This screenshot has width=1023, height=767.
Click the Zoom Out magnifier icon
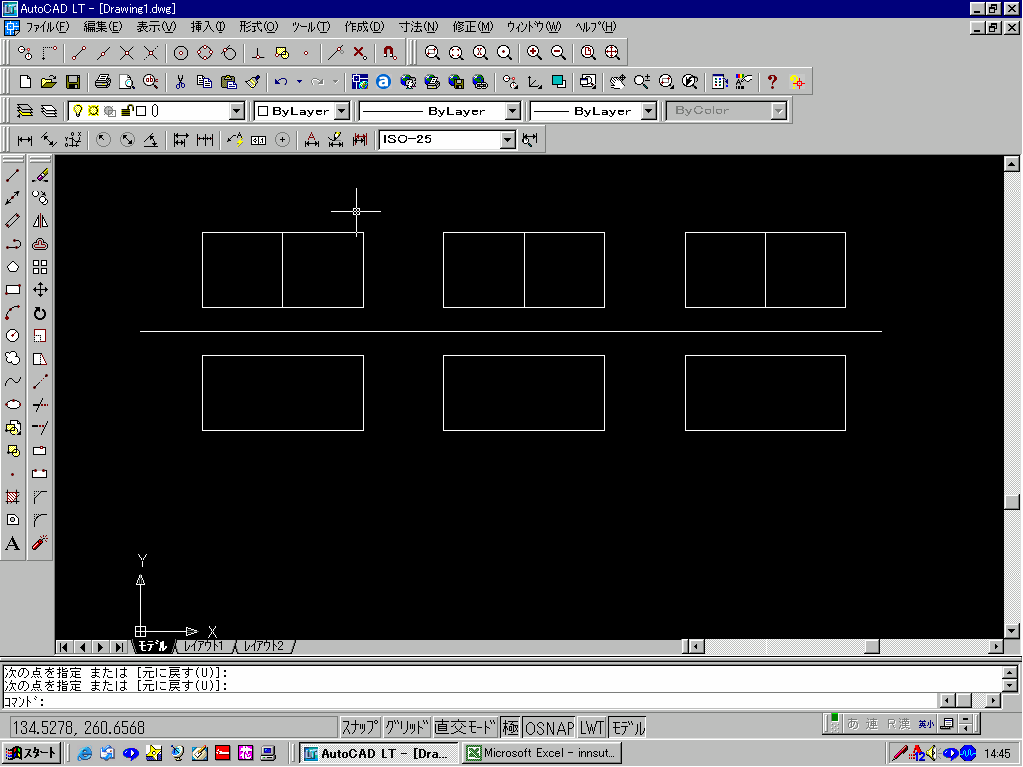tap(558, 52)
